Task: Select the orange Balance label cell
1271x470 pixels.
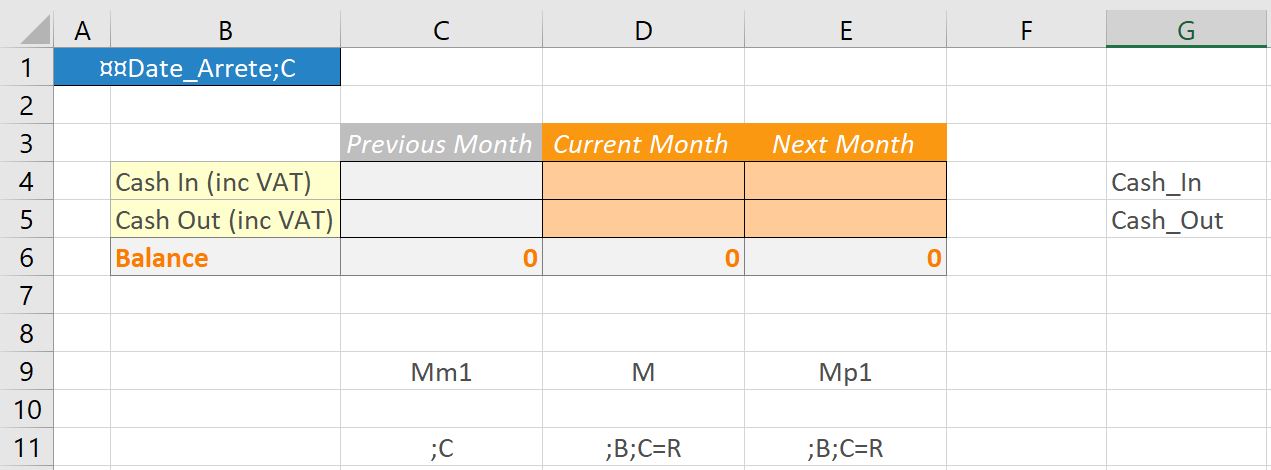Action: click(226, 257)
